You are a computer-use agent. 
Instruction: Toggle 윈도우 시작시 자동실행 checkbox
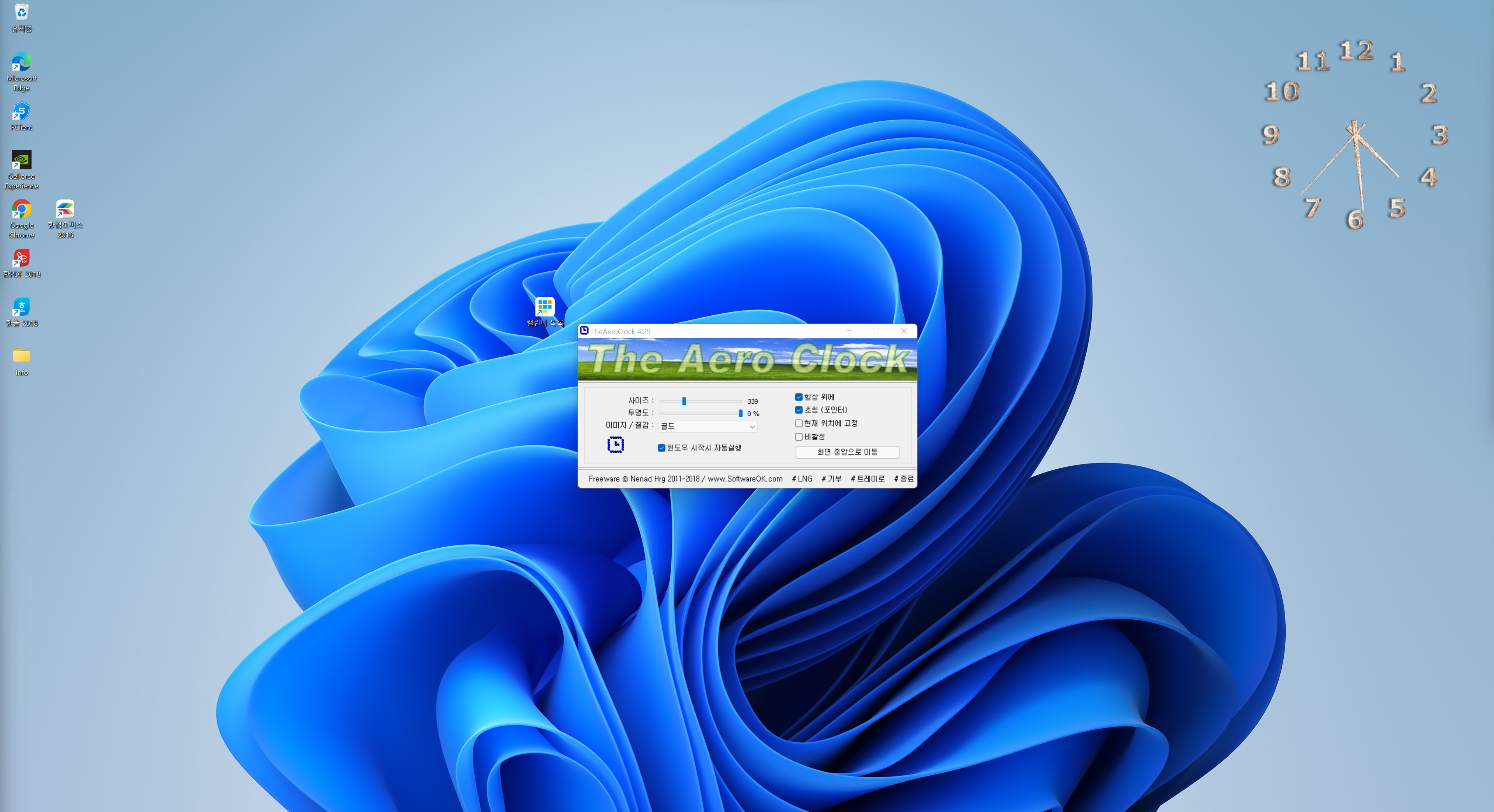(x=661, y=448)
